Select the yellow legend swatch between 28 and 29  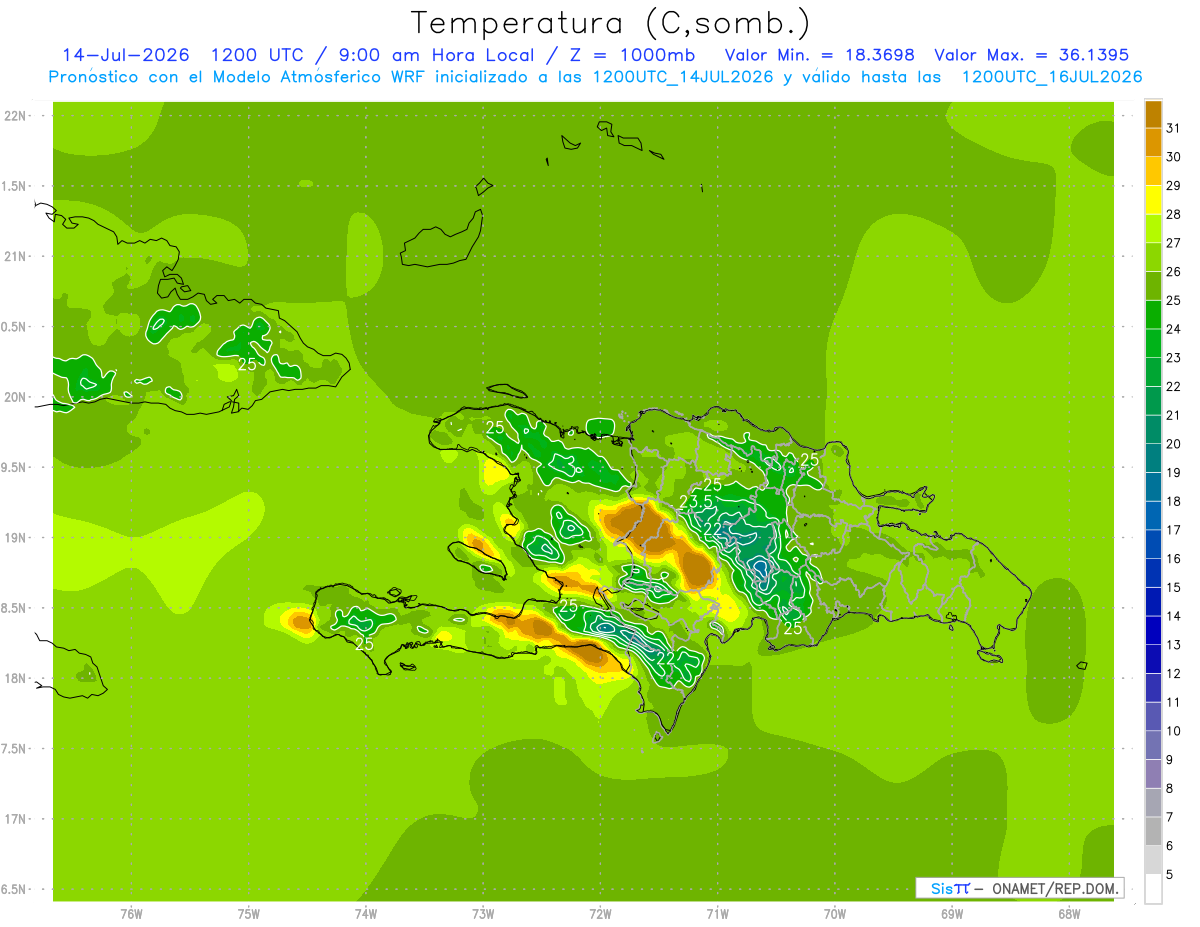click(1153, 199)
